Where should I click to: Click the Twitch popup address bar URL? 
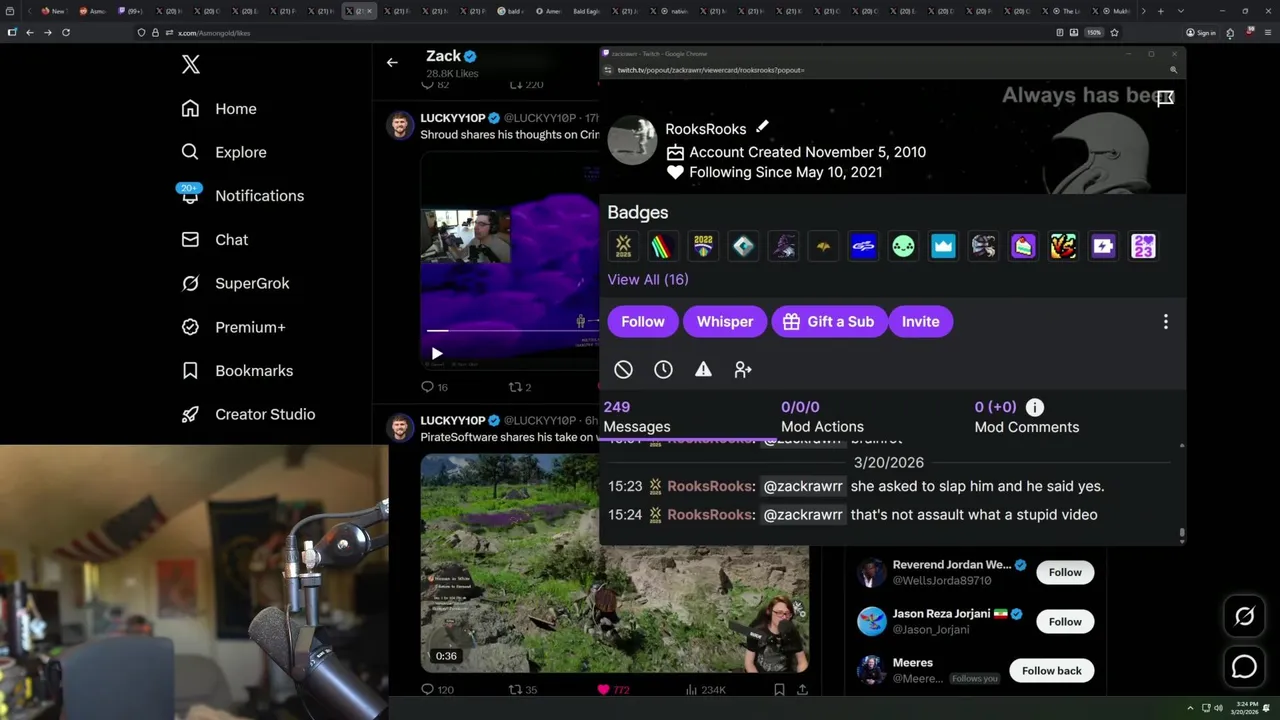point(711,70)
